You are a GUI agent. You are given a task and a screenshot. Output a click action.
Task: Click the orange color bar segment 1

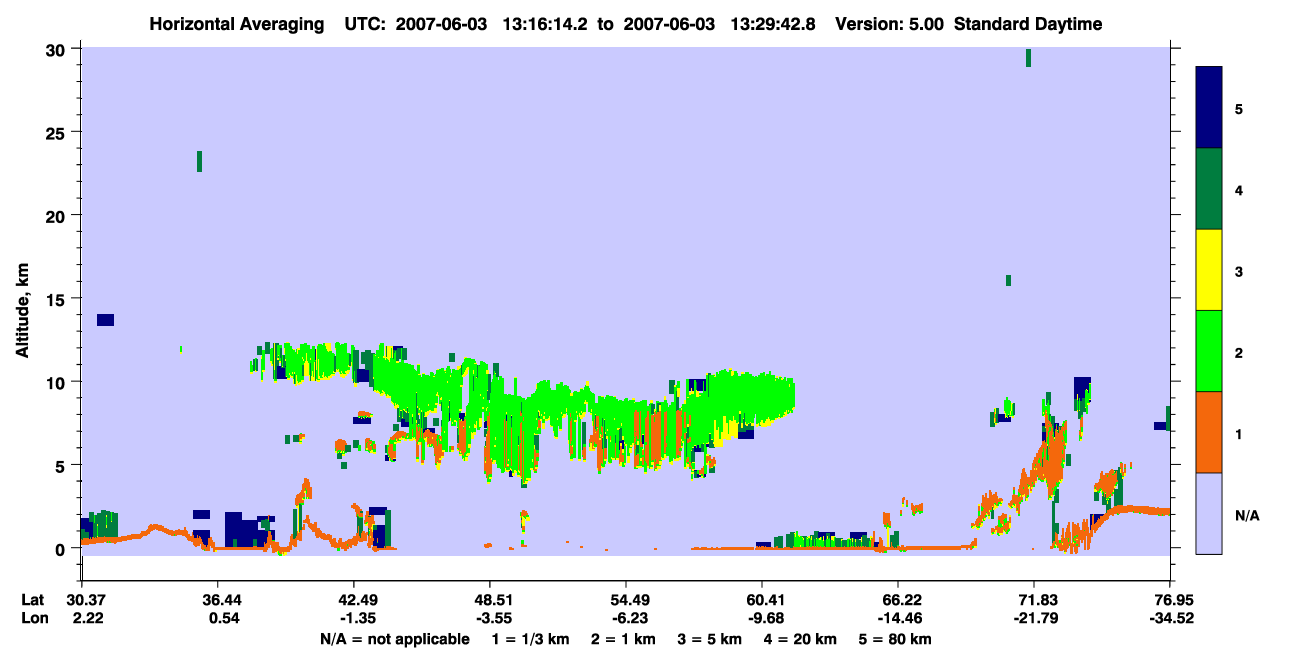pyautogui.click(x=1209, y=432)
